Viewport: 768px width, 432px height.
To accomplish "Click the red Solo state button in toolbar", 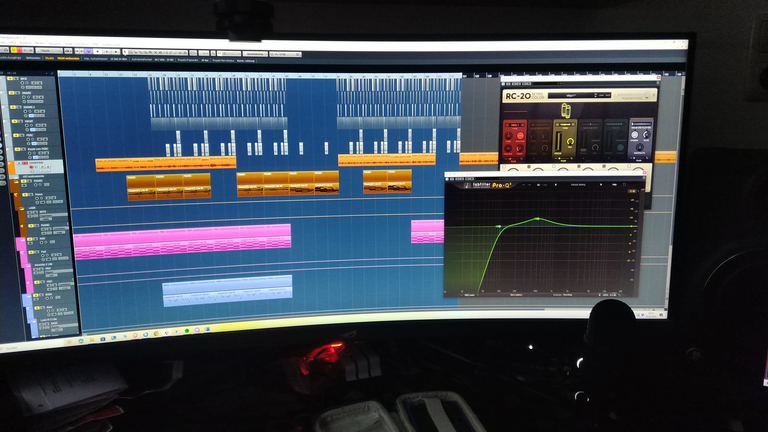I will (19, 50).
